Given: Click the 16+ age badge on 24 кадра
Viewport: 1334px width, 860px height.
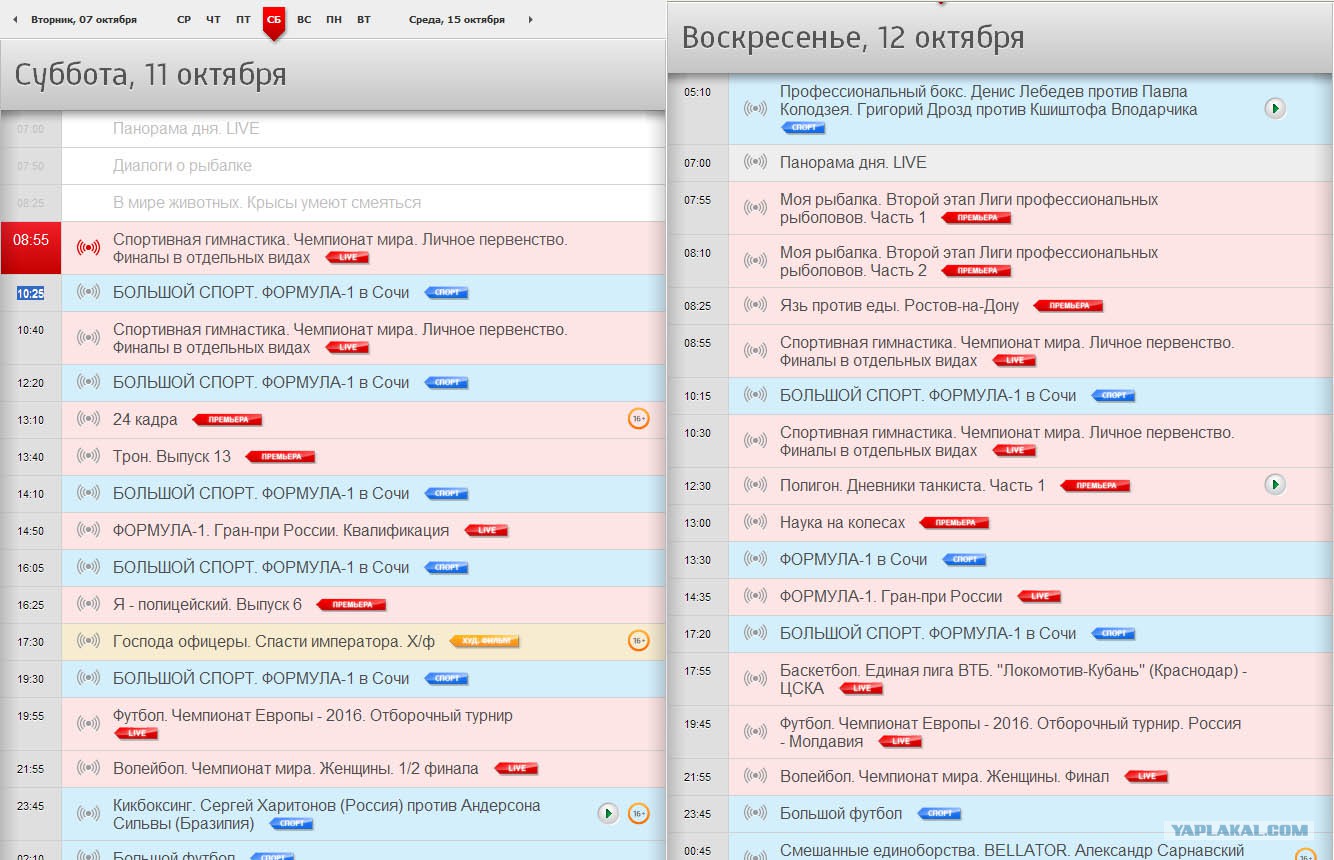Looking at the screenshot, I should point(638,419).
